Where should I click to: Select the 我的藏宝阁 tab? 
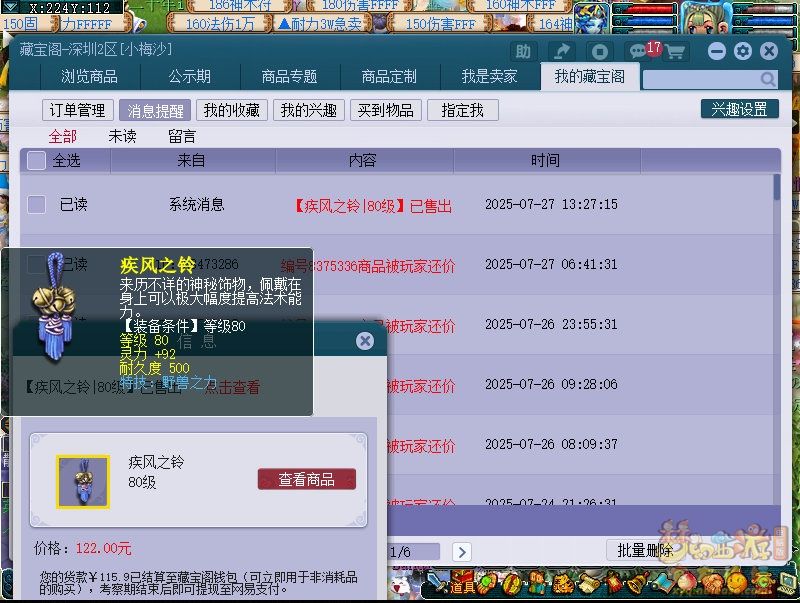[590, 77]
